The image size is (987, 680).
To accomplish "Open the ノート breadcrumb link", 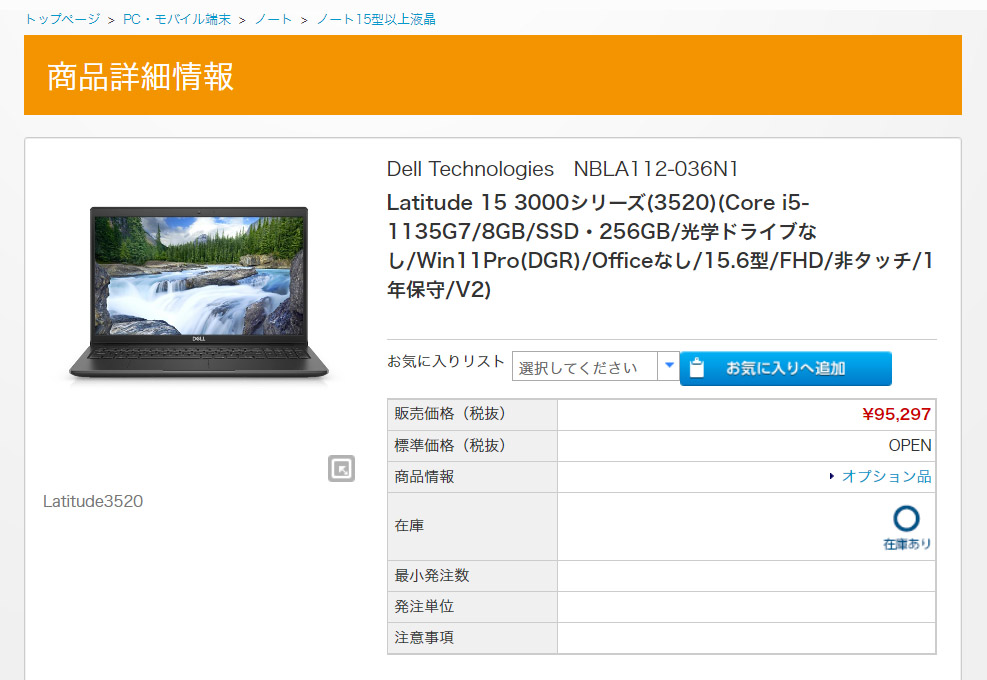I will pyautogui.click(x=273, y=20).
